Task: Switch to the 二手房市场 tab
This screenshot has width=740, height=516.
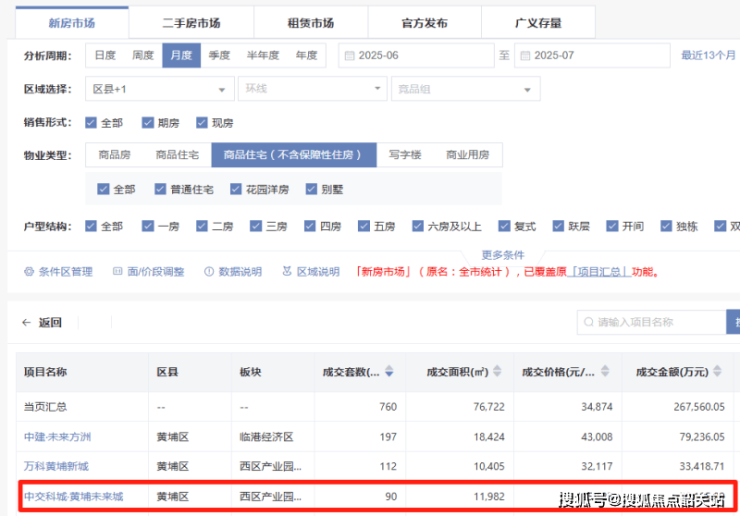Action: click(191, 23)
